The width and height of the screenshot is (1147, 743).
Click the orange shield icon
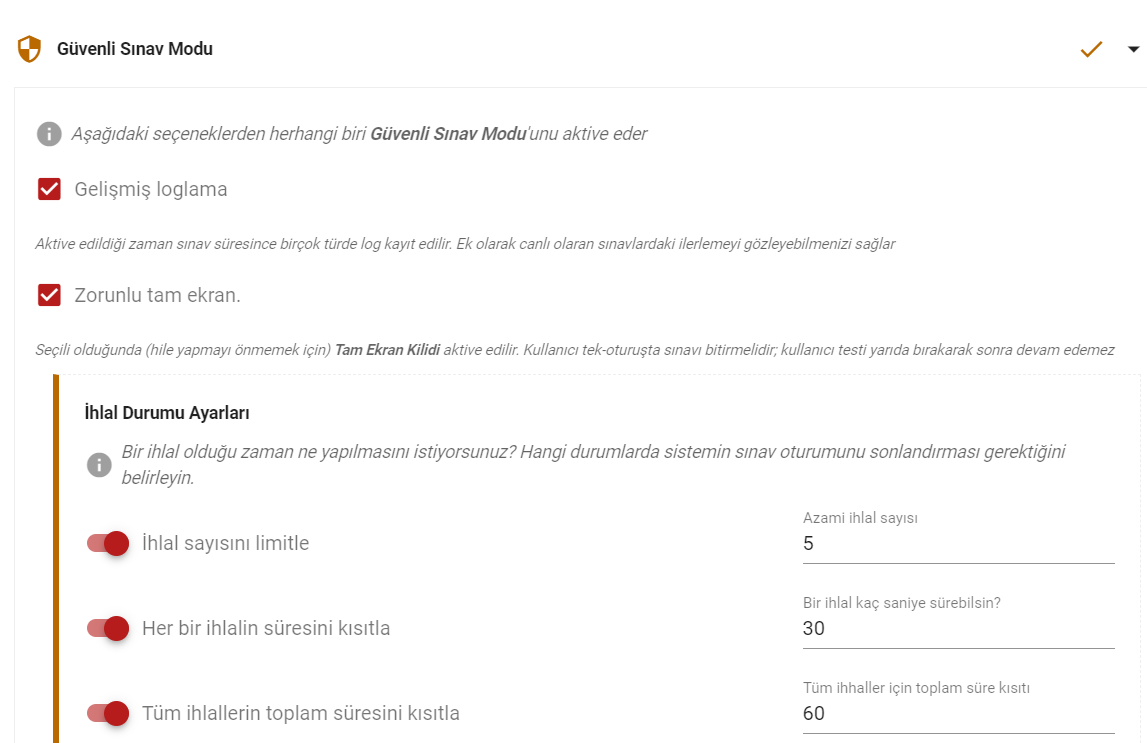(29, 49)
